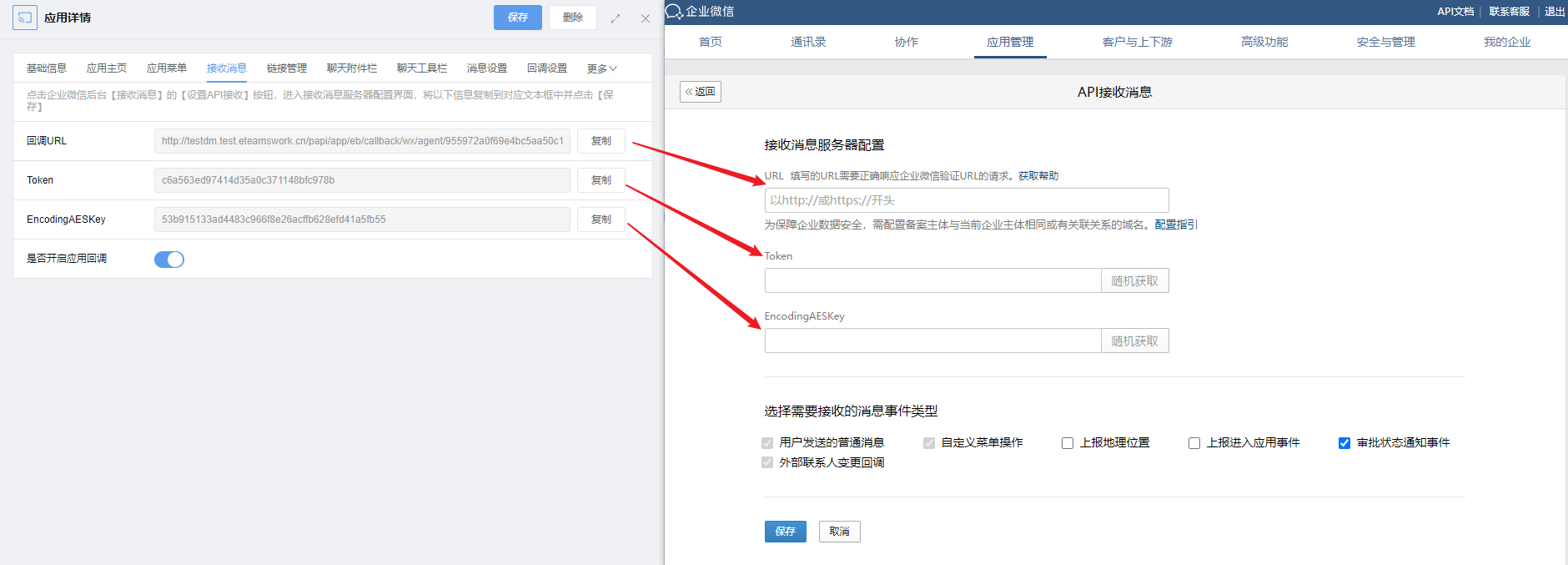Open the 应用菜单 tab
This screenshot has height=565, width=1568.
pyautogui.click(x=167, y=68)
